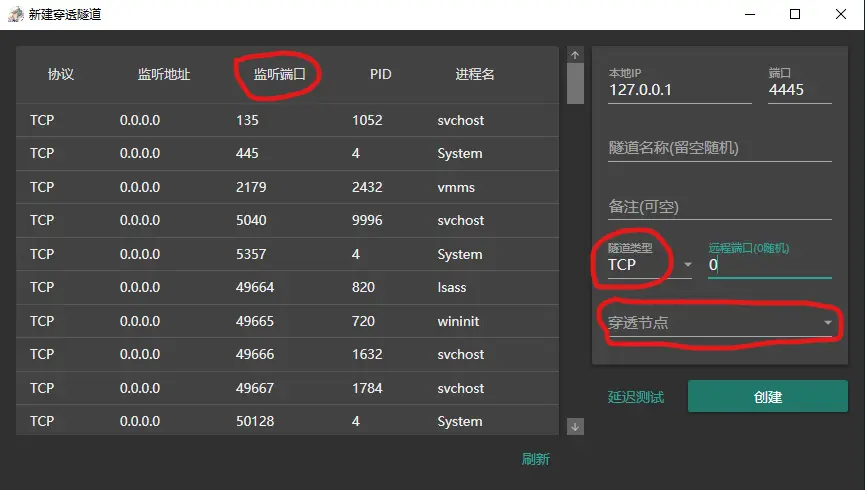The height and width of the screenshot is (490, 865).
Task: Click the 监听端口 column header
Action: pos(279,74)
